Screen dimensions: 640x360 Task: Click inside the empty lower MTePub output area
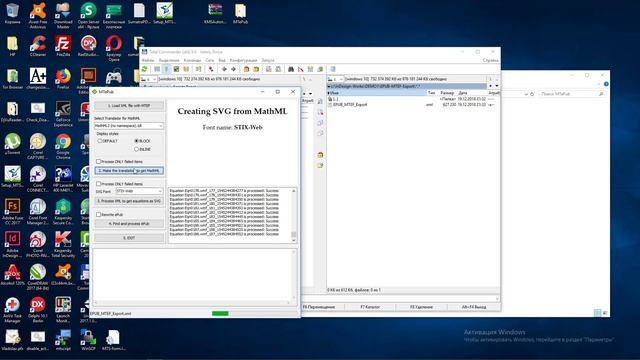pos(193,276)
